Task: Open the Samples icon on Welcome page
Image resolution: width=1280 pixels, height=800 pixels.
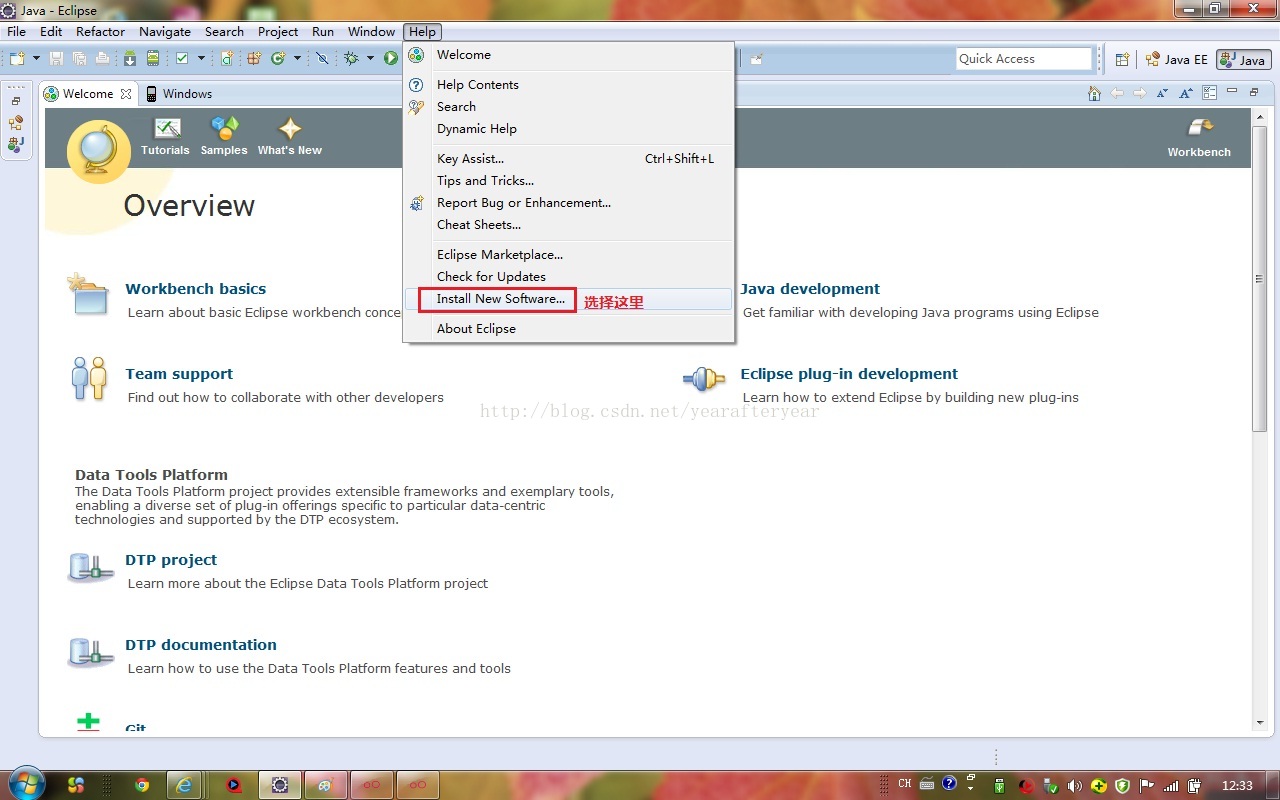Action: coord(224,128)
